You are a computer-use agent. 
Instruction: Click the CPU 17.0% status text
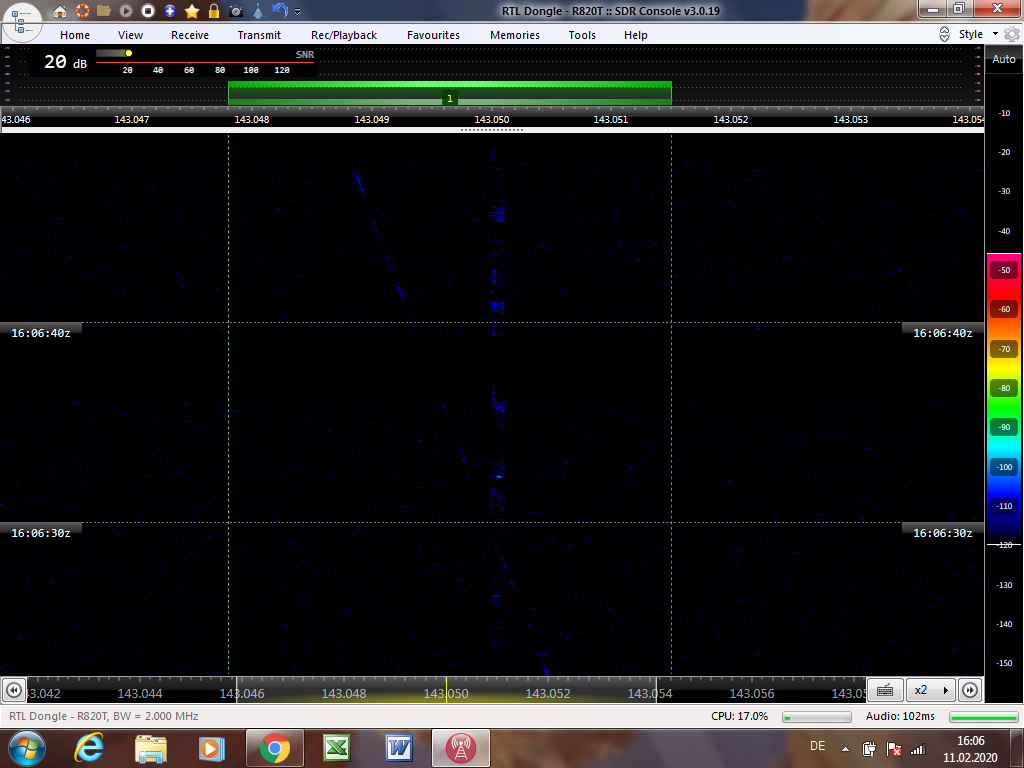pos(739,716)
